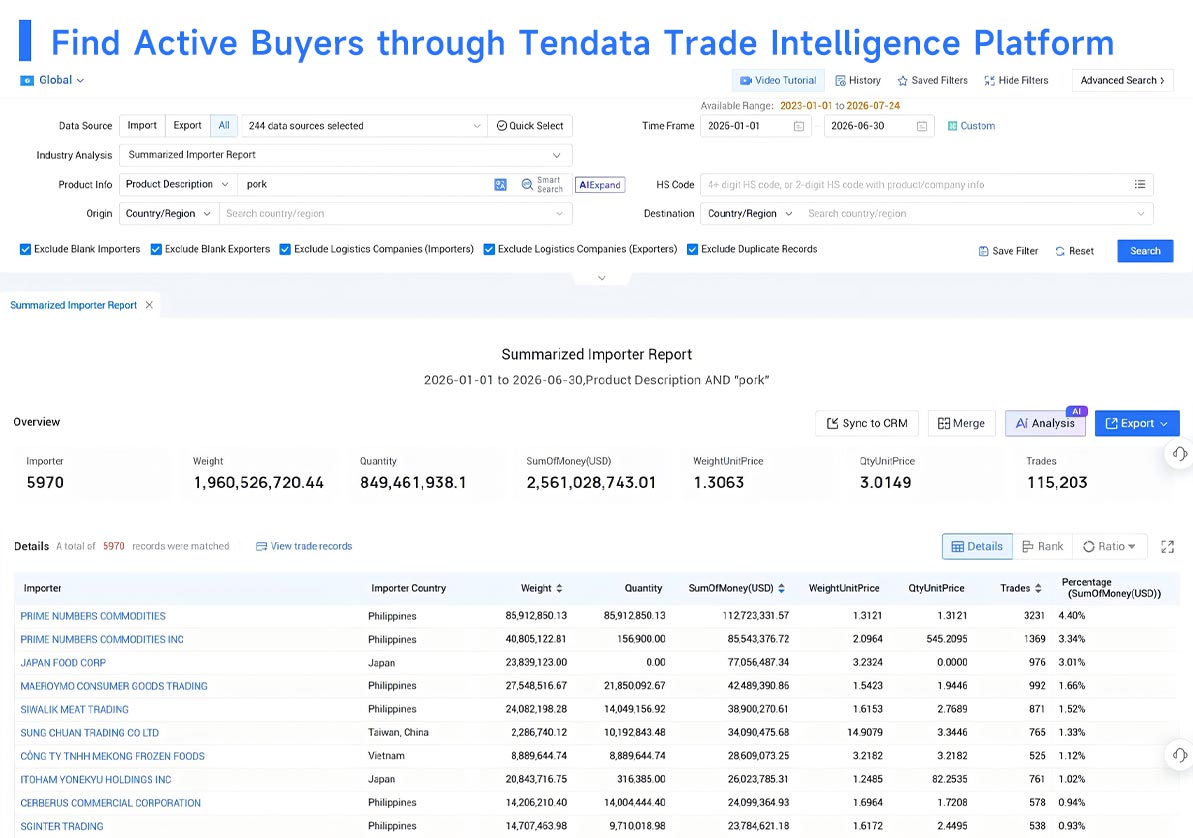Open end date calendar icon
This screenshot has width=1193, height=838.
(x=921, y=126)
